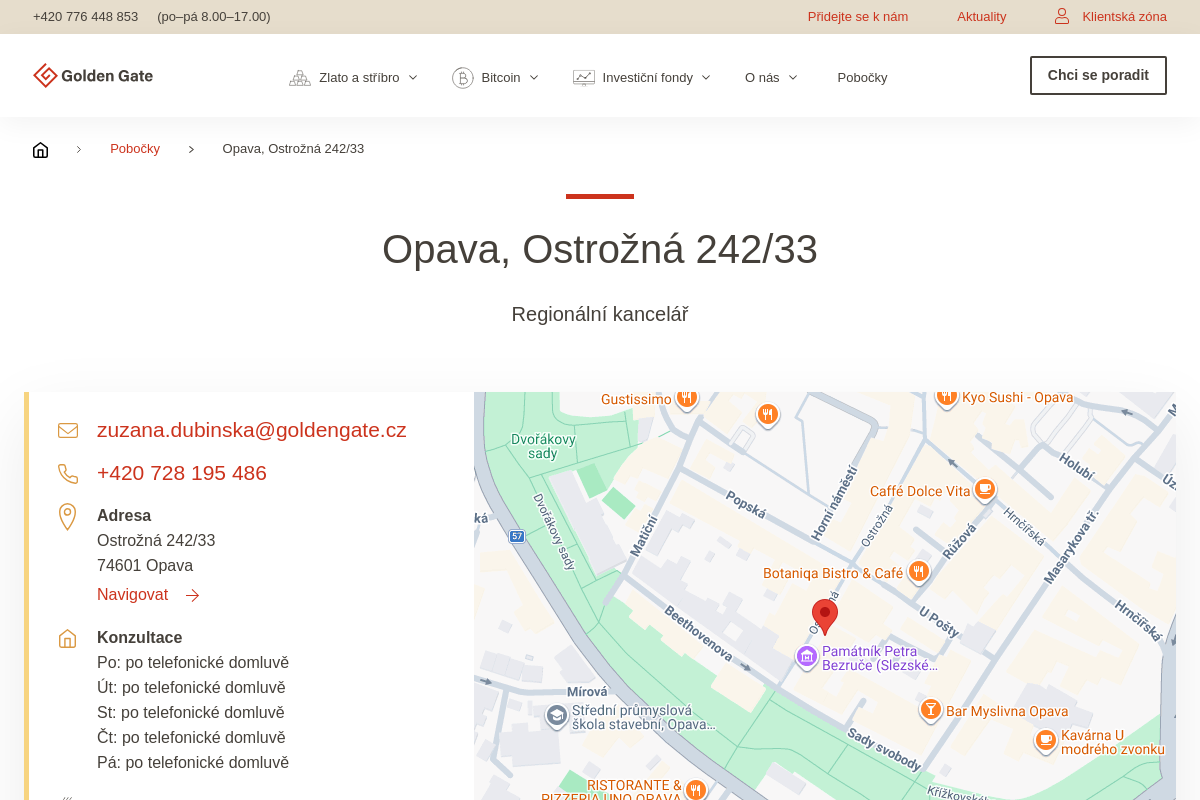
Task: Click the Golden Gate logo
Action: (93, 76)
